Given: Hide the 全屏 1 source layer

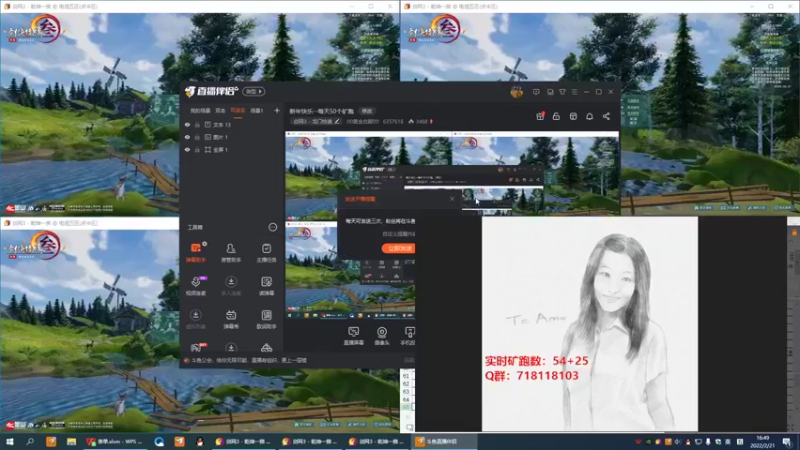Looking at the screenshot, I should click(x=187, y=149).
